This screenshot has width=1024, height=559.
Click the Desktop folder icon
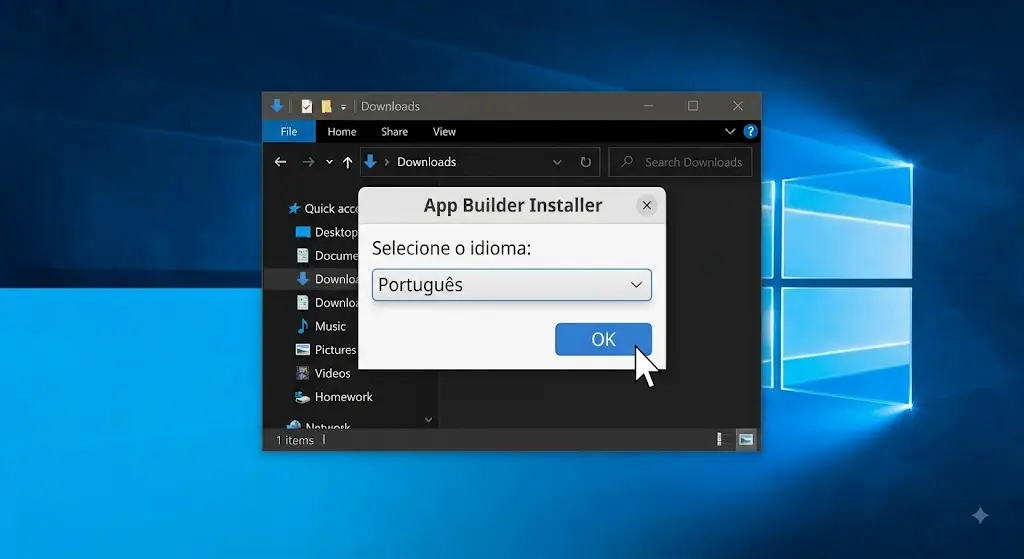point(302,232)
